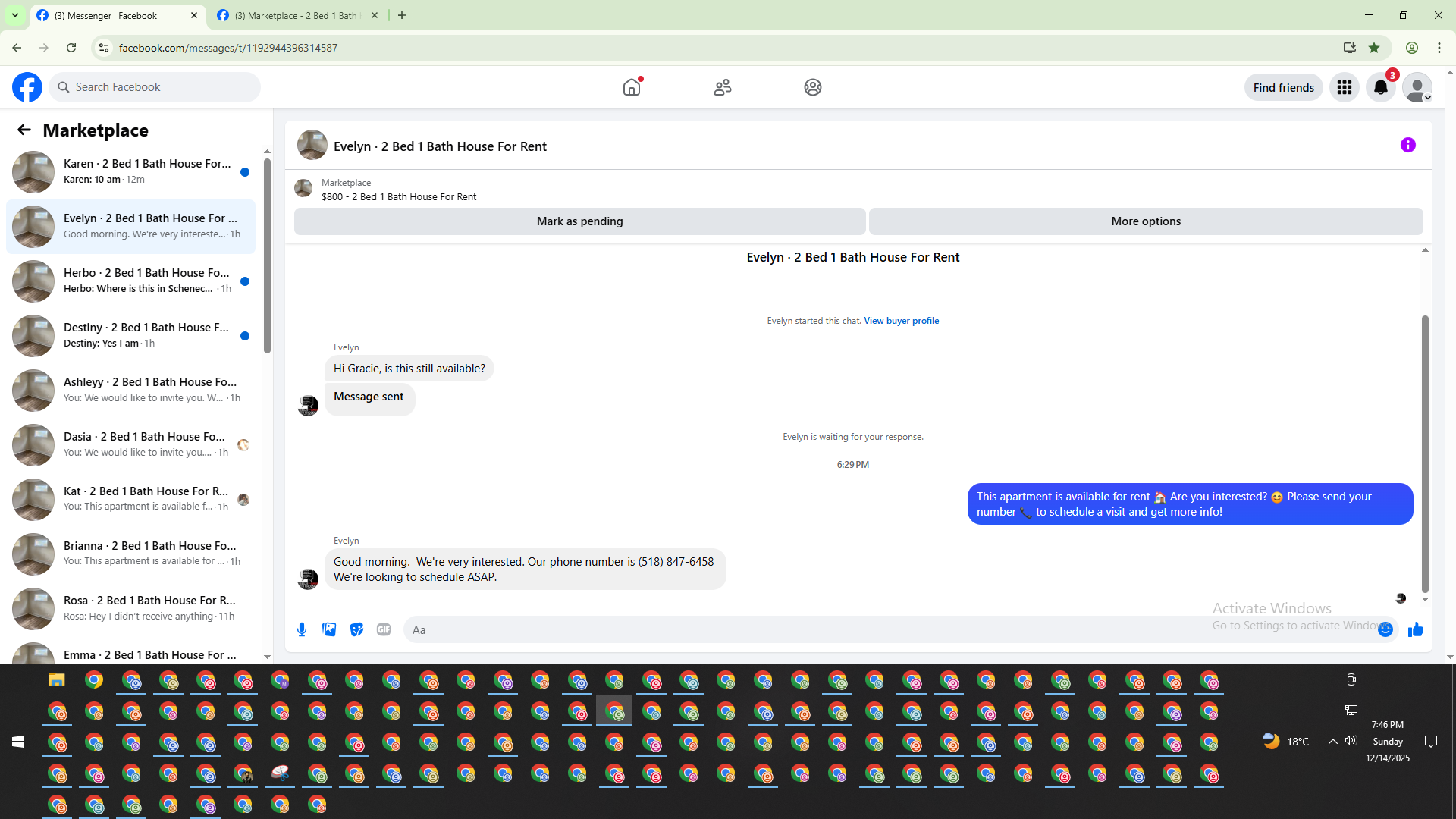Send a thumbs up like
This screenshot has height=819, width=1456.
coord(1415,629)
